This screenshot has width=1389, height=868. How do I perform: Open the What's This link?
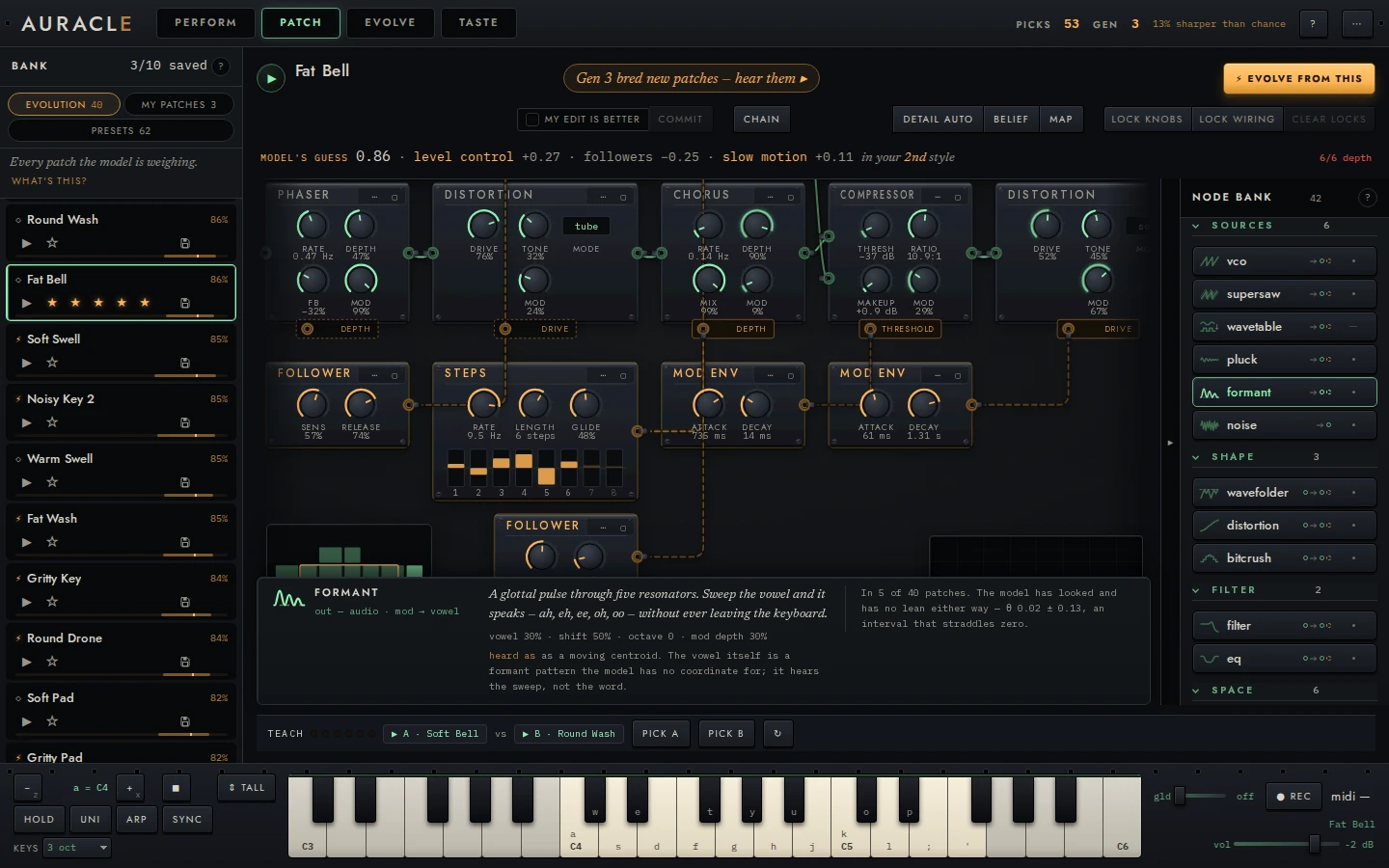coord(49,181)
